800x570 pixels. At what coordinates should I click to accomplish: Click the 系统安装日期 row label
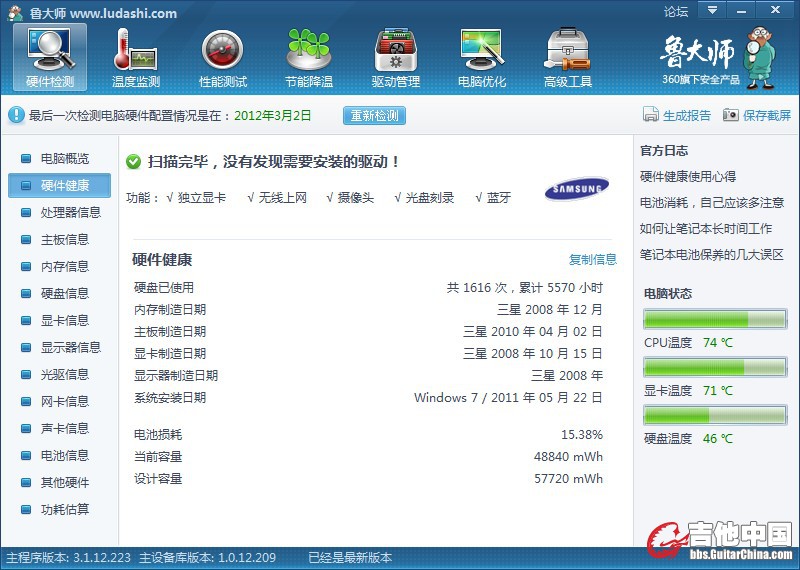tap(170, 398)
